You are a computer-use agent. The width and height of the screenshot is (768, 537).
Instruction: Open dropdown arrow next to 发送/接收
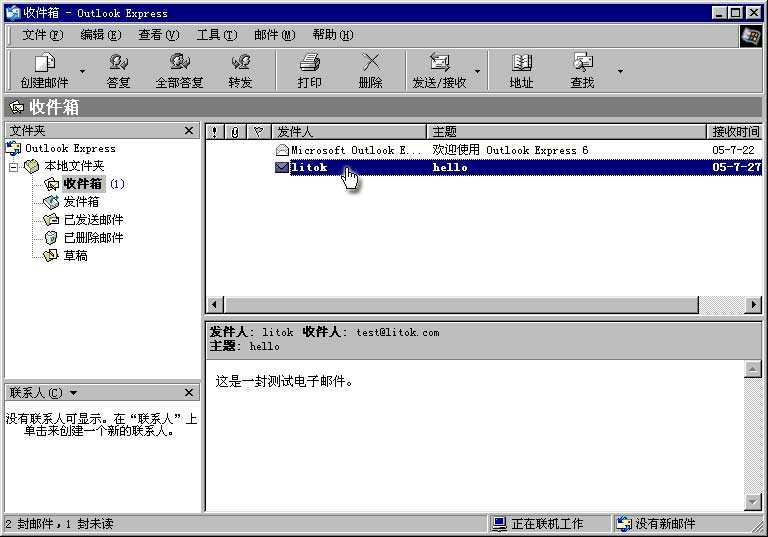coord(477,71)
